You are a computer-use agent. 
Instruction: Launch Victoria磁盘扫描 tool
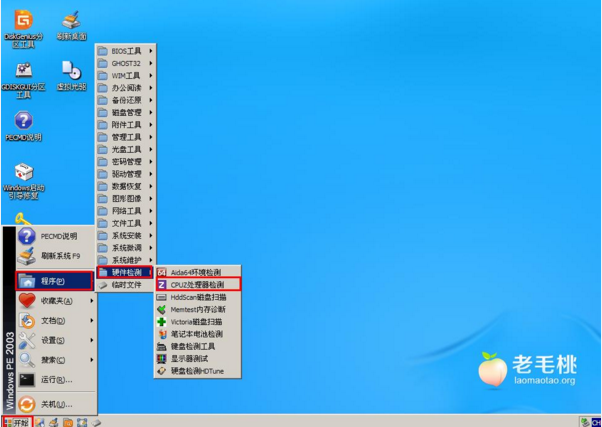click(x=197, y=322)
